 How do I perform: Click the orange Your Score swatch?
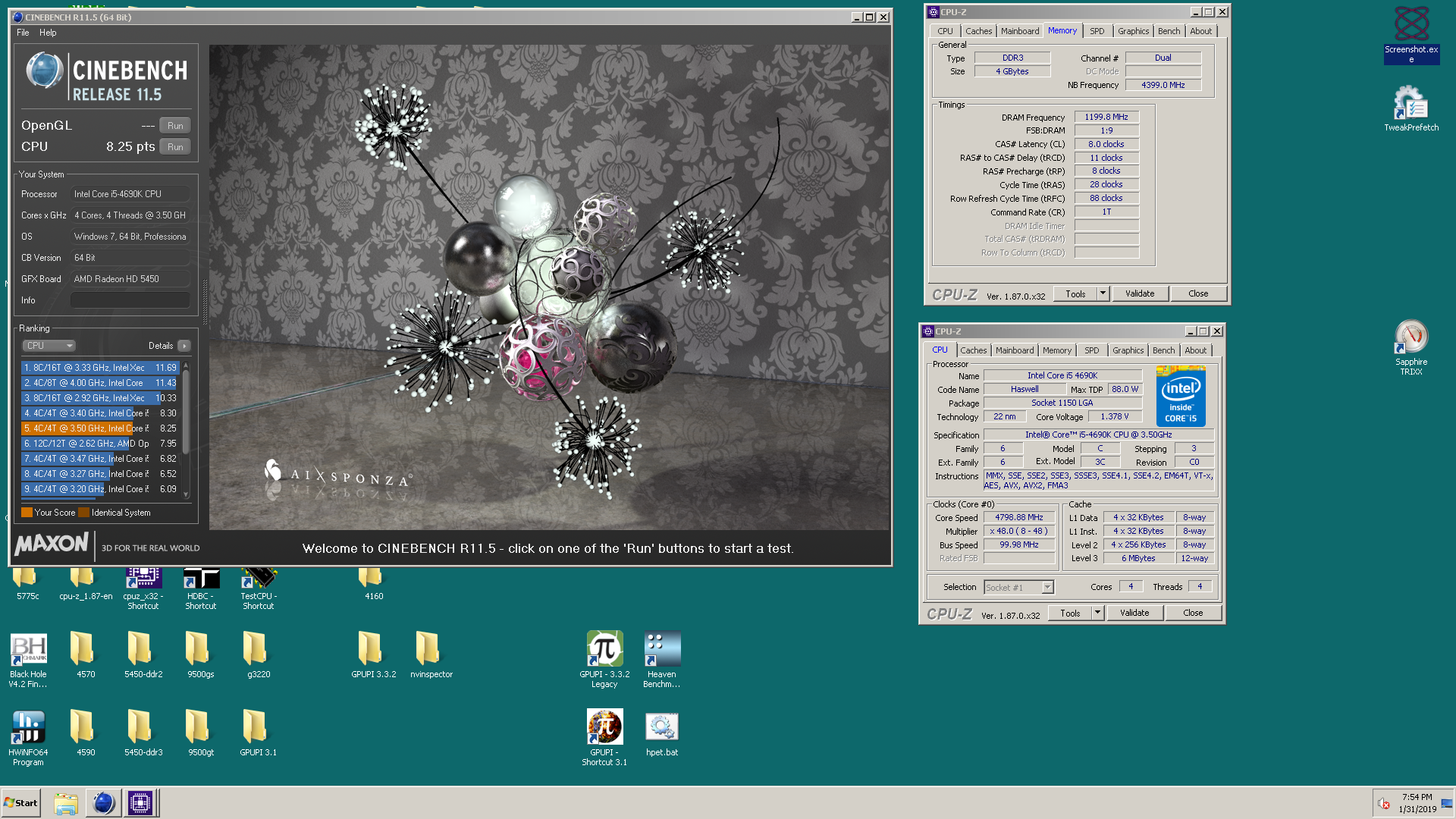click(x=27, y=513)
